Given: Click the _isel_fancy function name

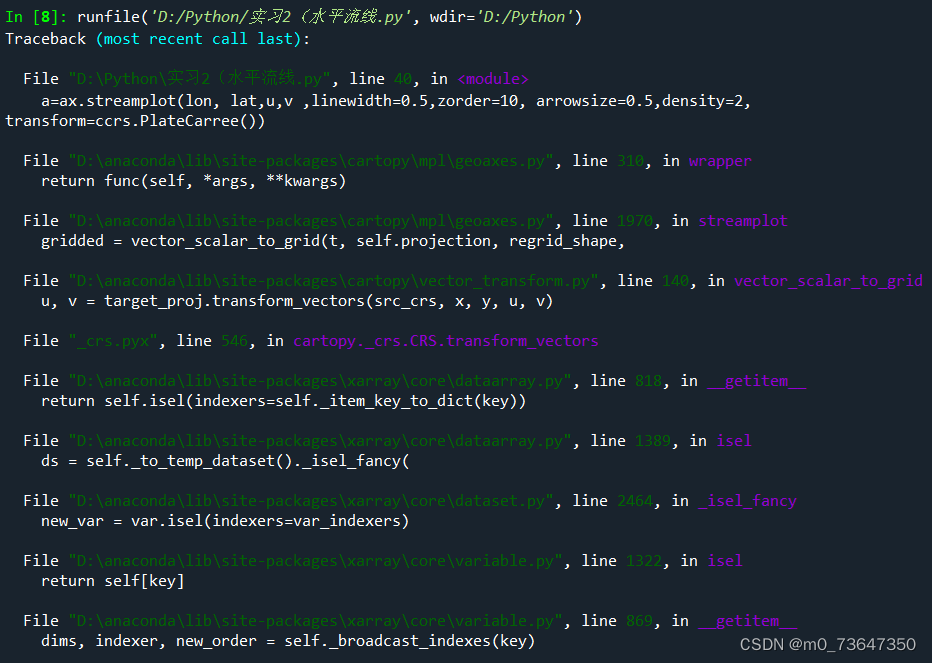Looking at the screenshot, I should pos(746,500).
